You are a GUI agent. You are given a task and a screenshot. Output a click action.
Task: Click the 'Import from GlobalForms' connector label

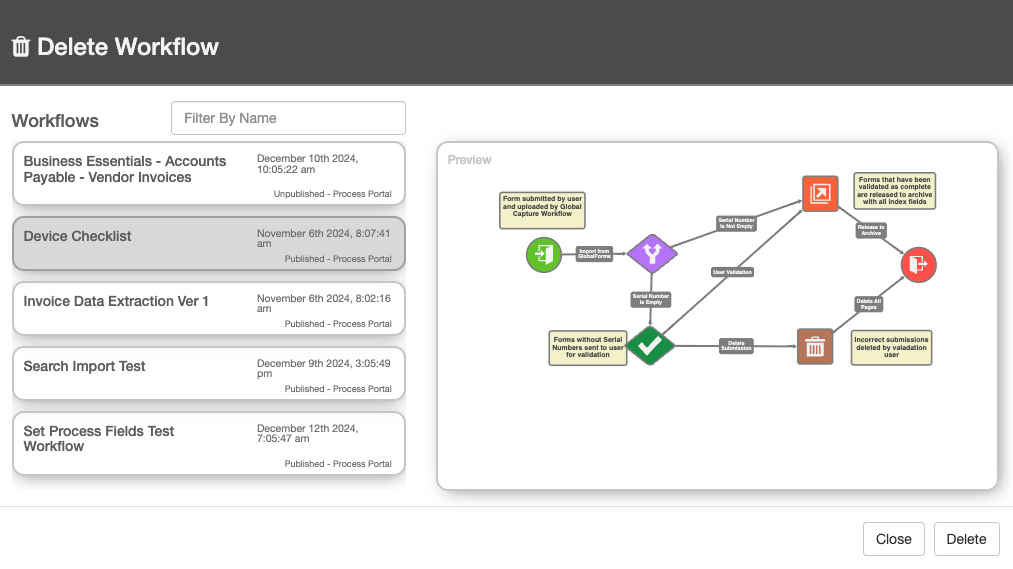(x=593, y=254)
